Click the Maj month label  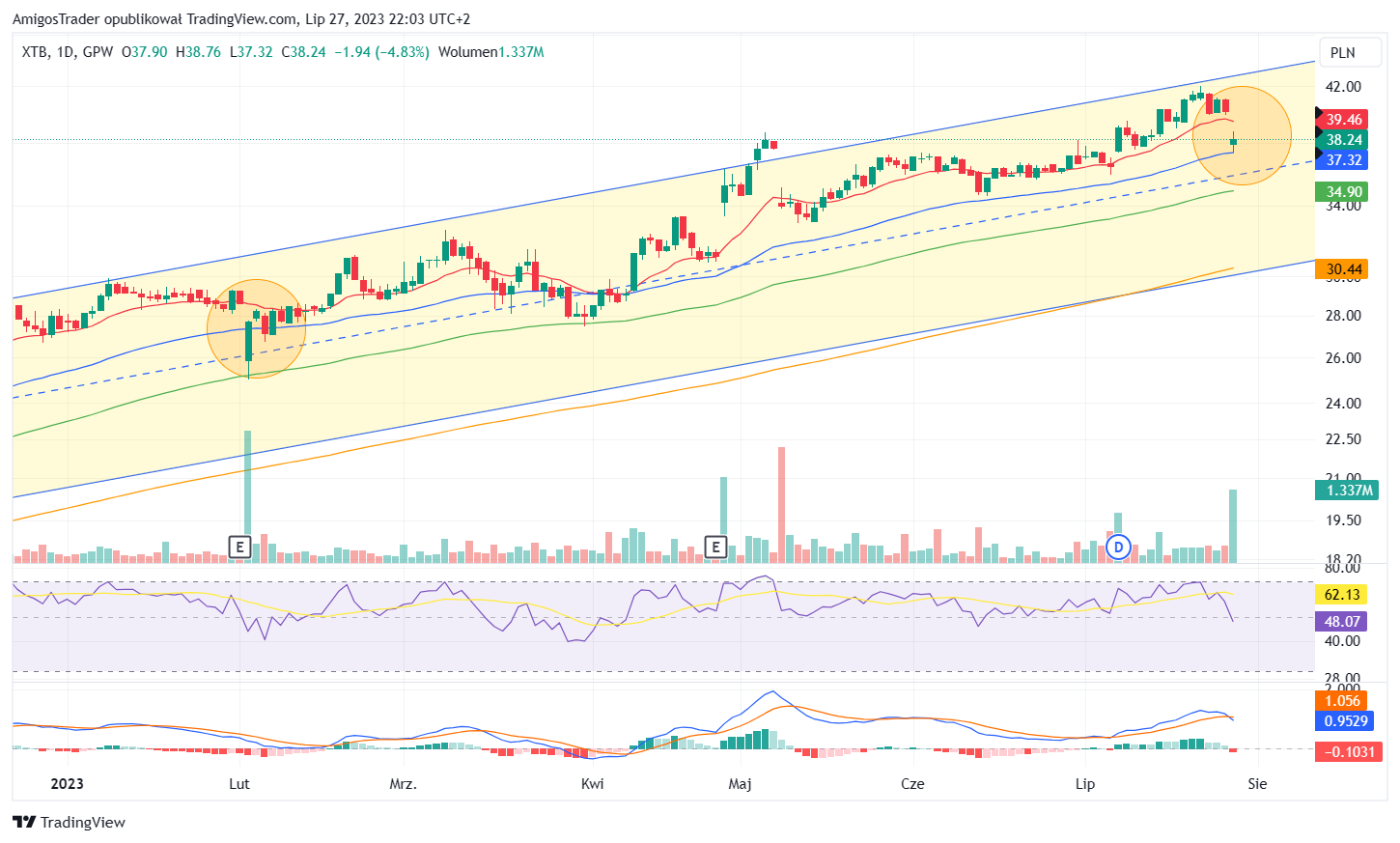tap(740, 784)
